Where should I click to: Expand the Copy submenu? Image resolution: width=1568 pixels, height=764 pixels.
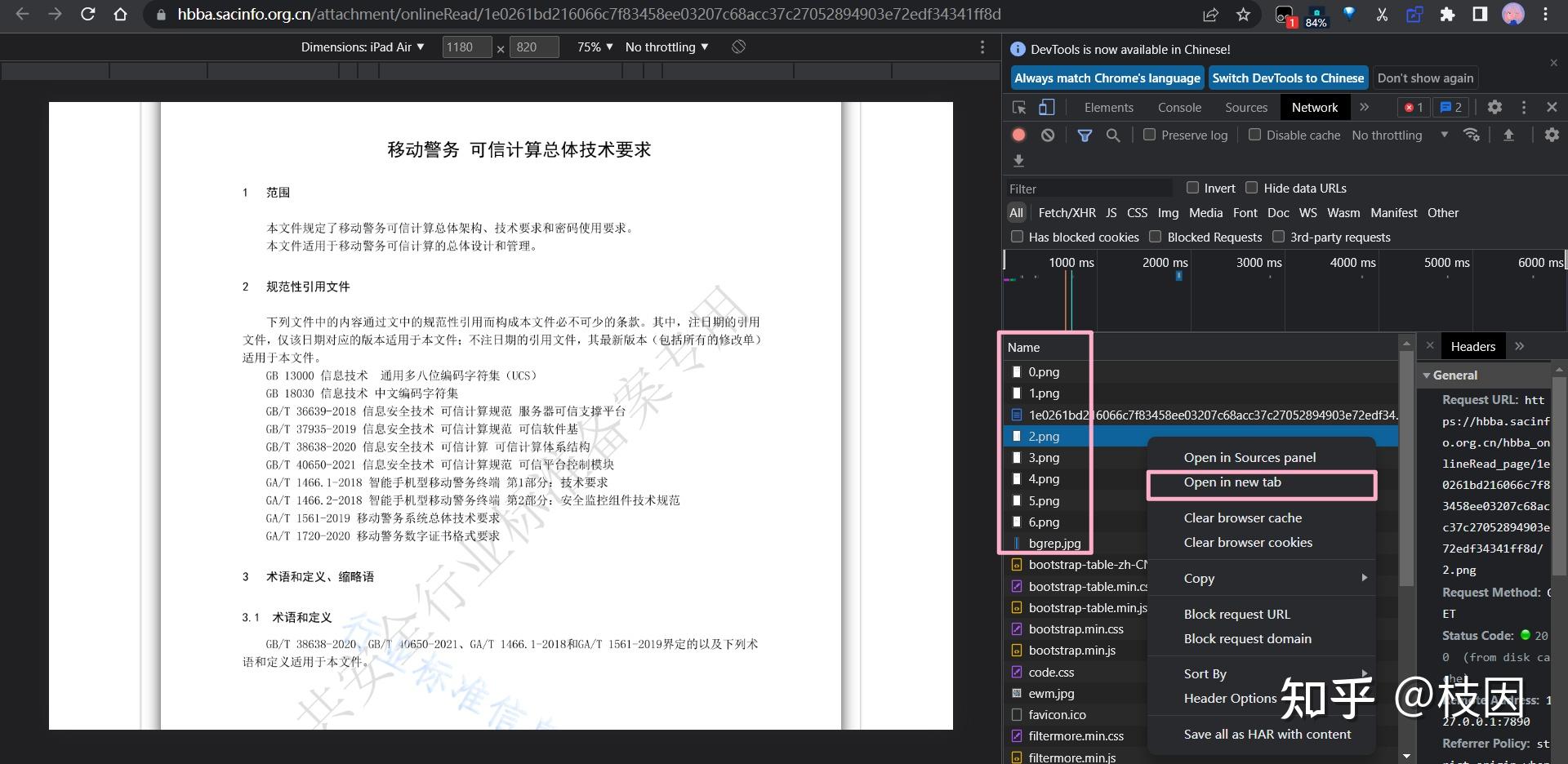point(1262,578)
